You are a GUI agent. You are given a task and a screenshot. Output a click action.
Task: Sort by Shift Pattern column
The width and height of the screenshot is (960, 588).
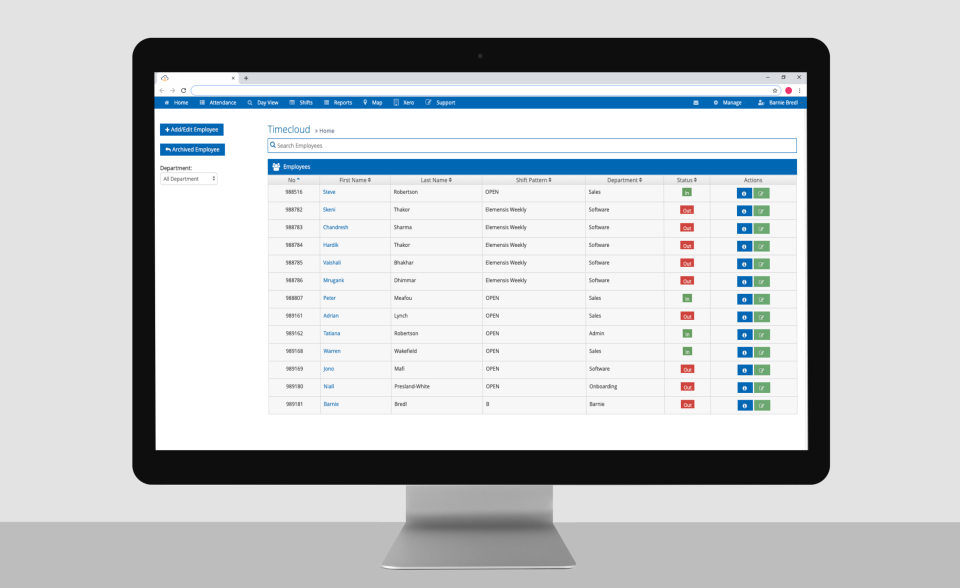[x=533, y=180]
